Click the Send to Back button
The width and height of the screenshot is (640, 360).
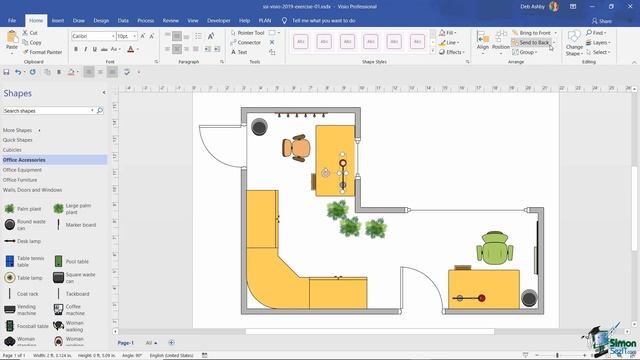point(531,42)
